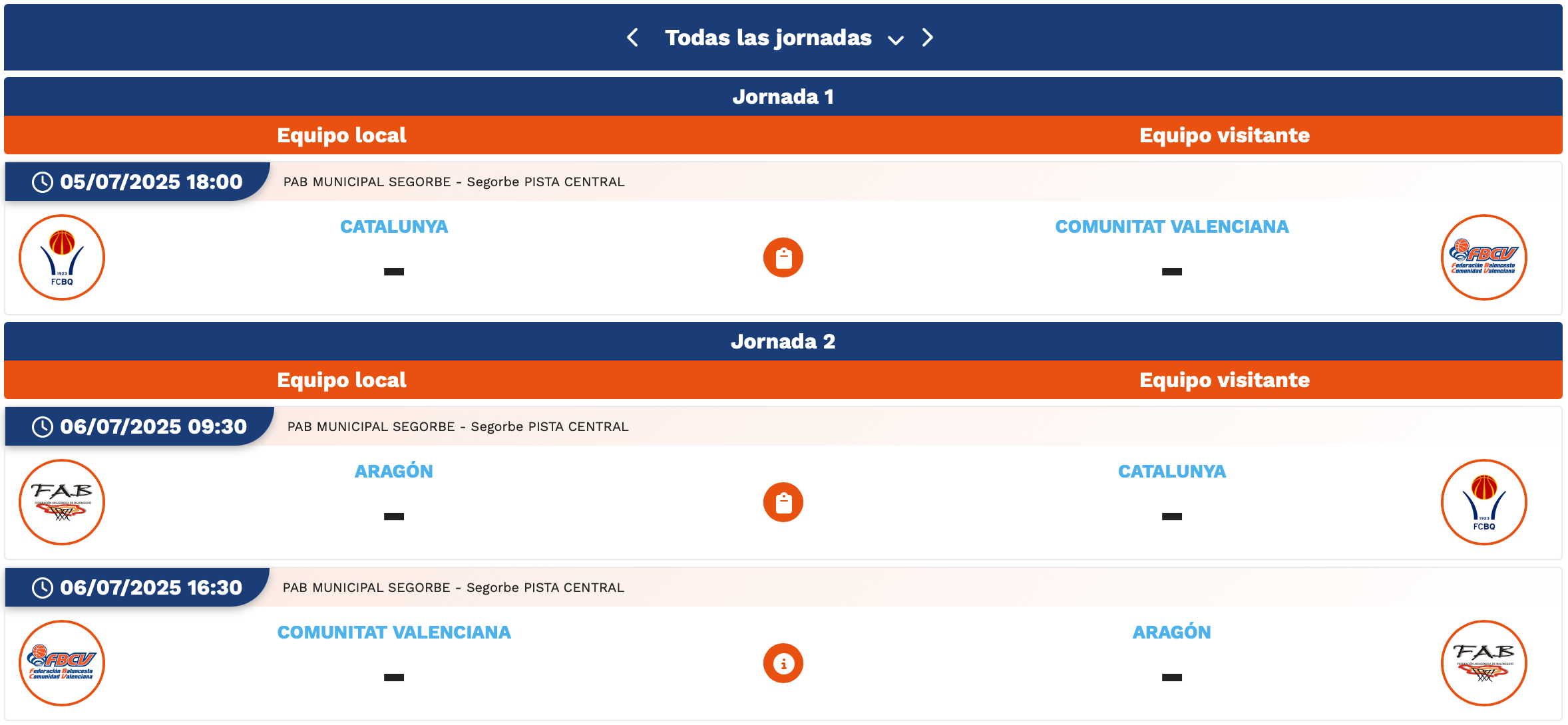1568x725 pixels.
Task: Open ARAGÓN local team link in Jornada 2
Action: (394, 472)
